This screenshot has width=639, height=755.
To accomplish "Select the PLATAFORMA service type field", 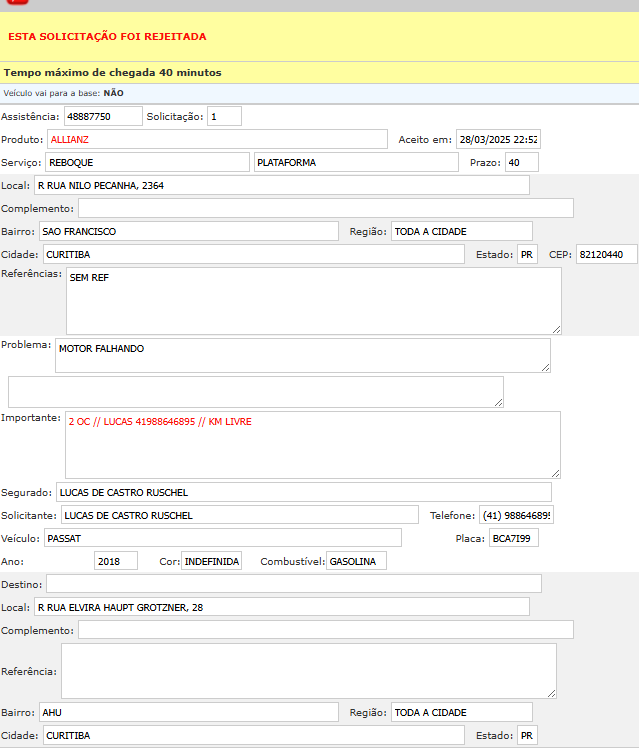I will (x=355, y=162).
